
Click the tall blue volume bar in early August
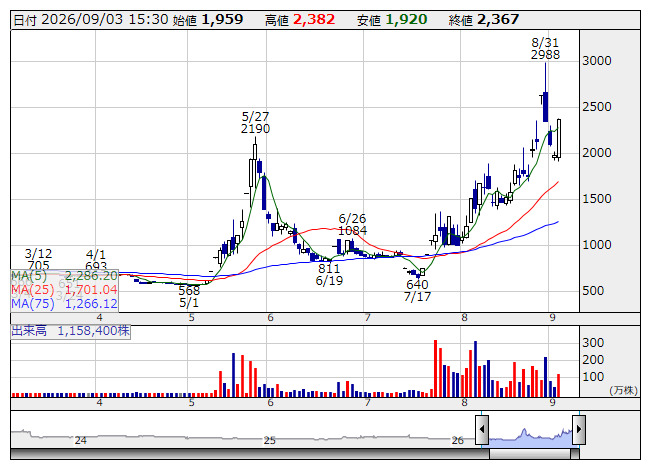tap(476, 369)
